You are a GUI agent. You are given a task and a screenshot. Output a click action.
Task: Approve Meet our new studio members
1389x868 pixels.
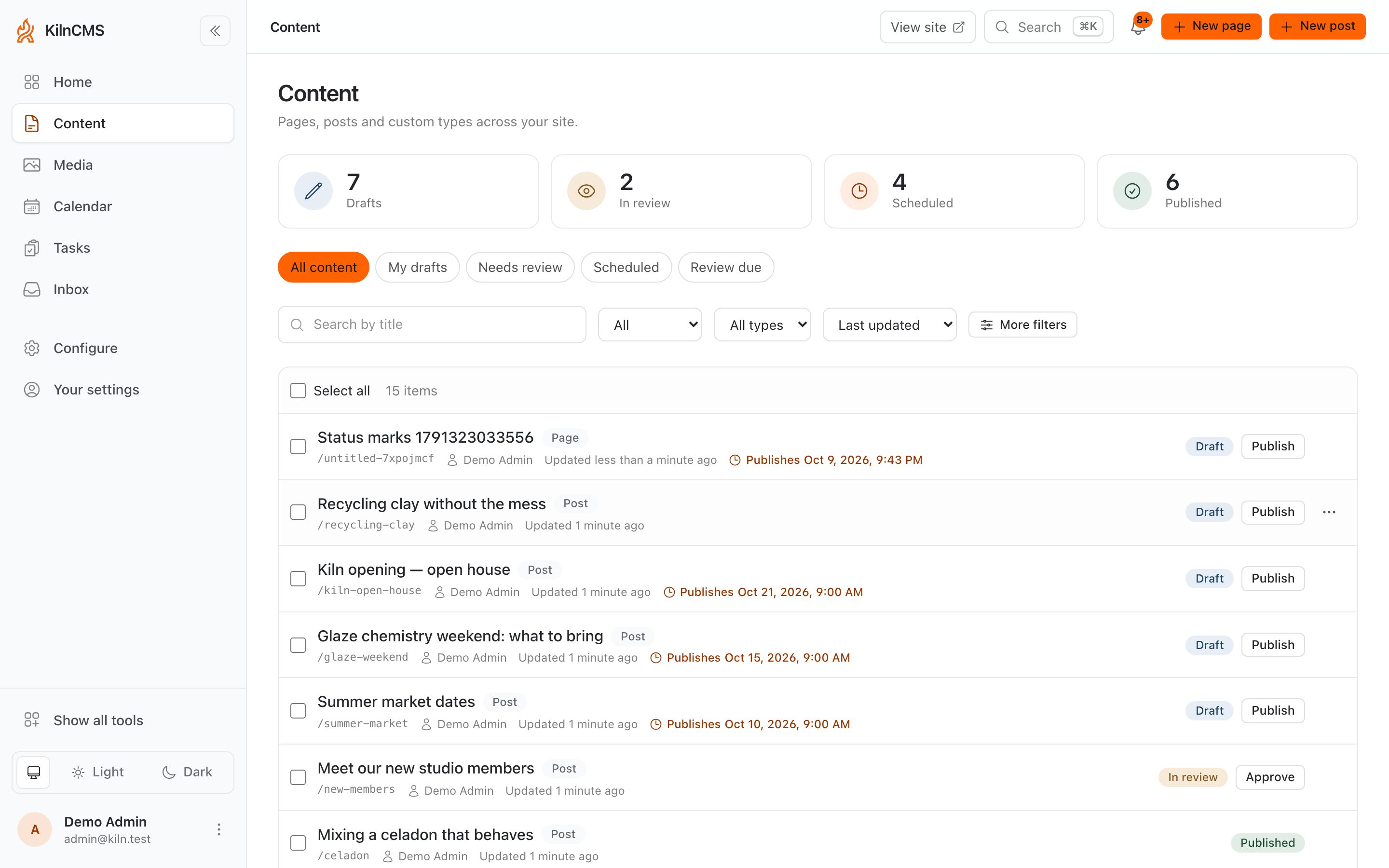[1269, 777]
